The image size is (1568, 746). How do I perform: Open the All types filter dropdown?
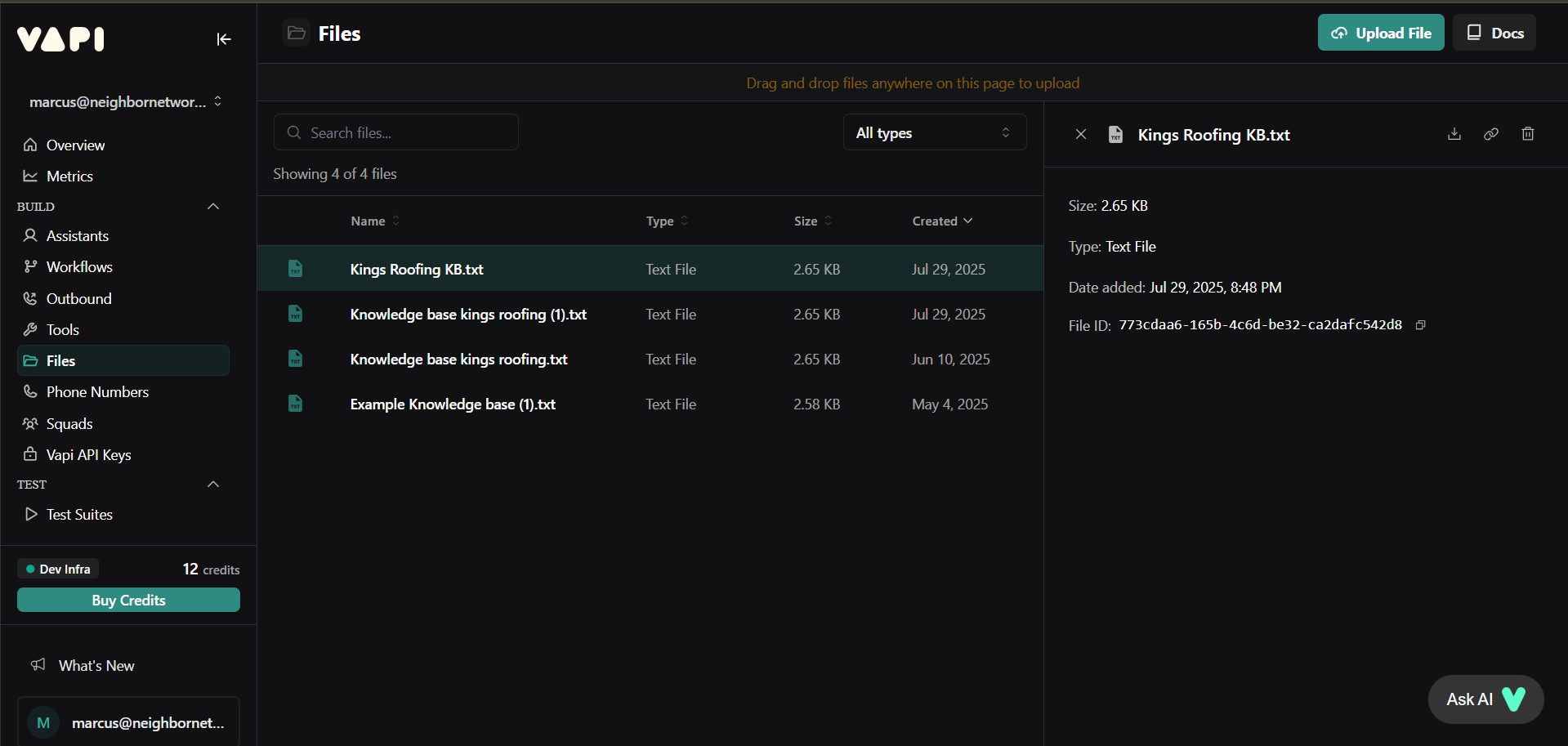pos(934,132)
